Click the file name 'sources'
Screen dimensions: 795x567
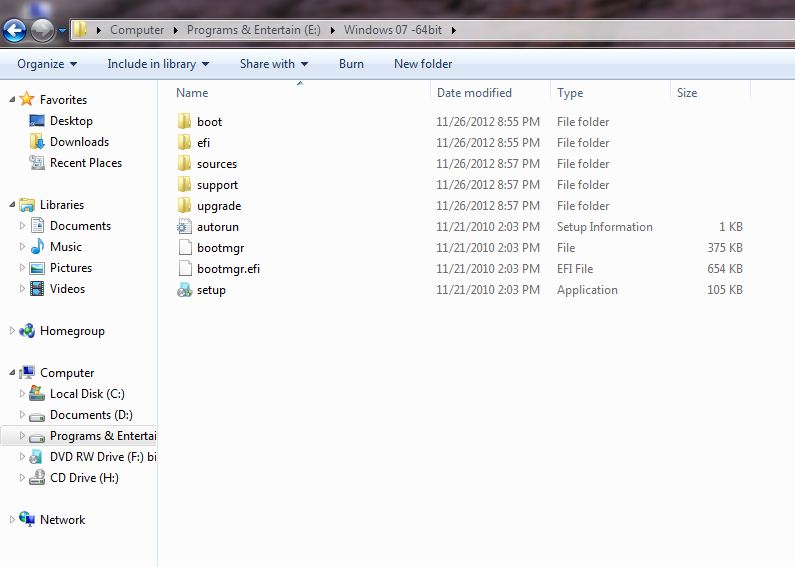[x=217, y=164]
